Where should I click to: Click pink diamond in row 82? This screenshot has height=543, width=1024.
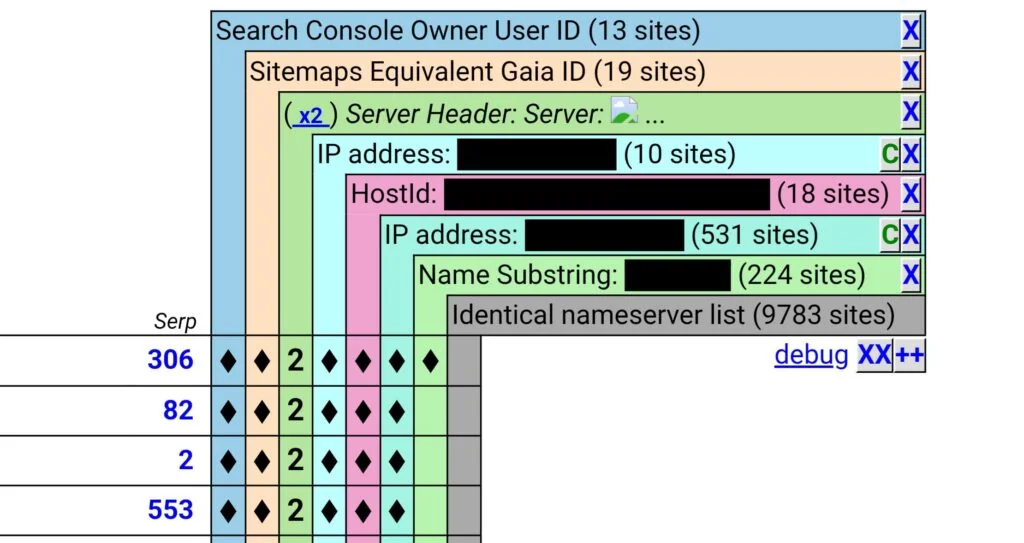(363, 411)
